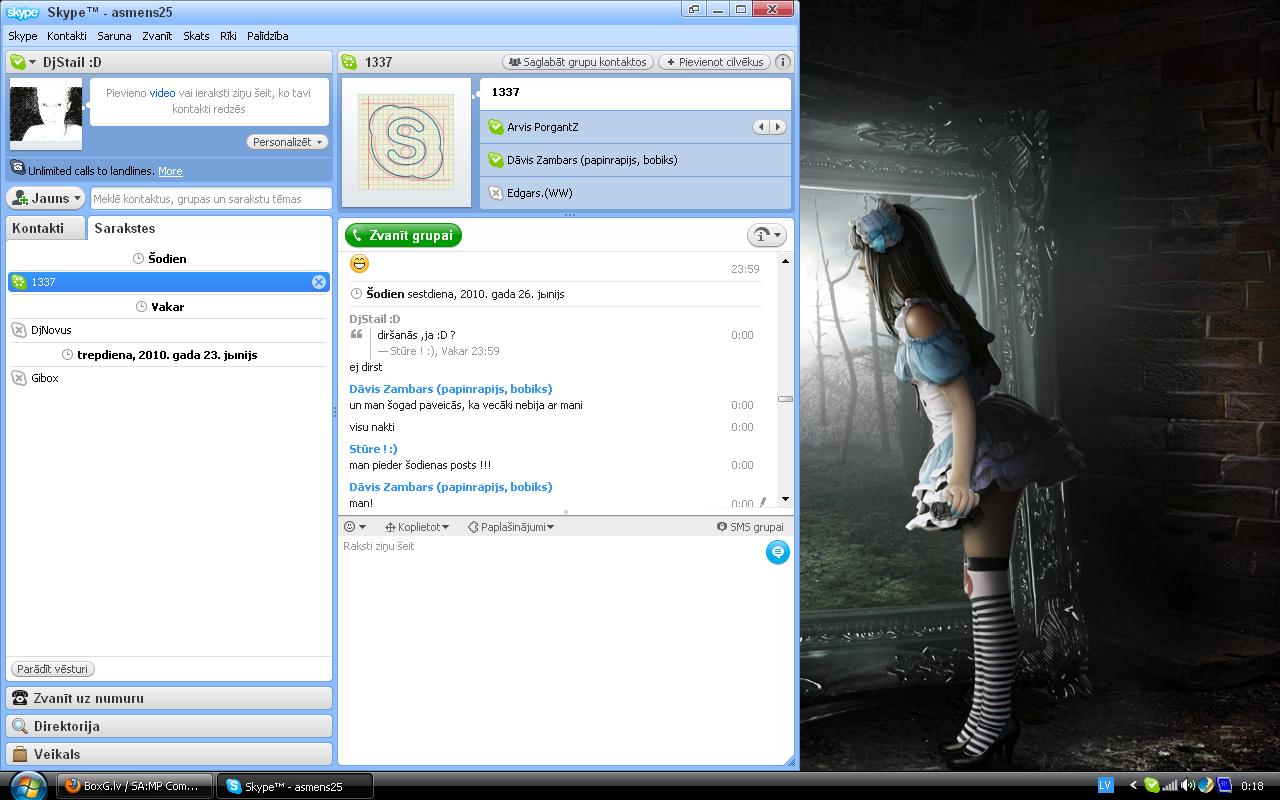Click the volume speaker tray icon
Screen dimensions: 1280x800
(x=1188, y=785)
